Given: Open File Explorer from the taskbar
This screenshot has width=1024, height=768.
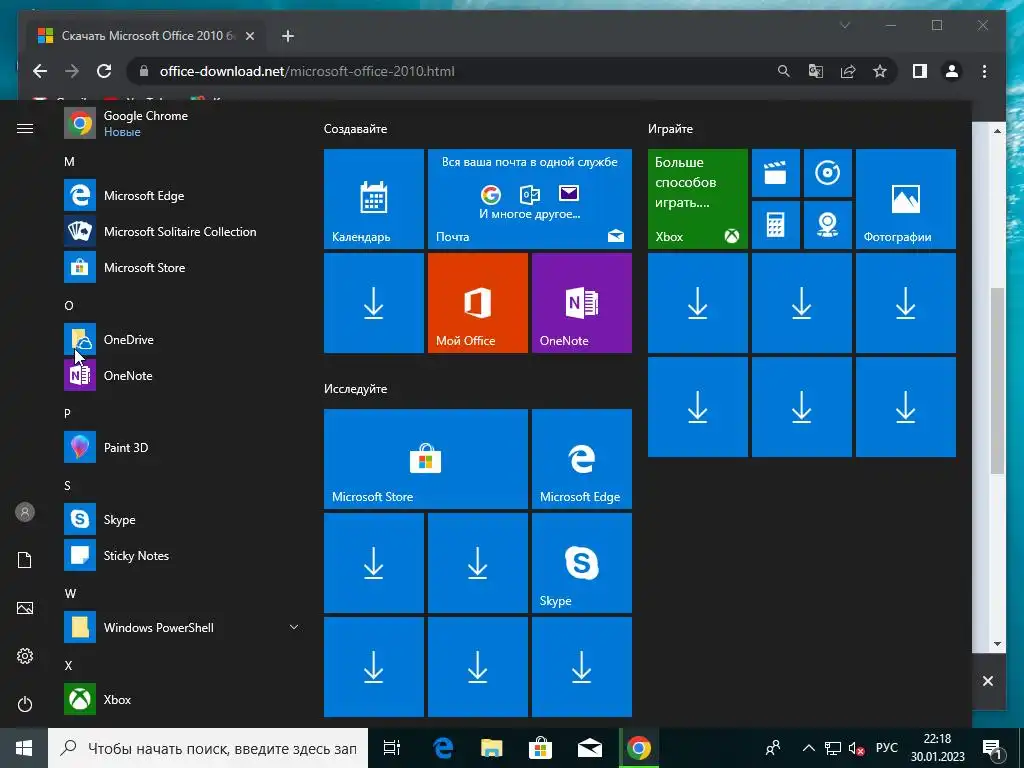Looking at the screenshot, I should pos(491,748).
